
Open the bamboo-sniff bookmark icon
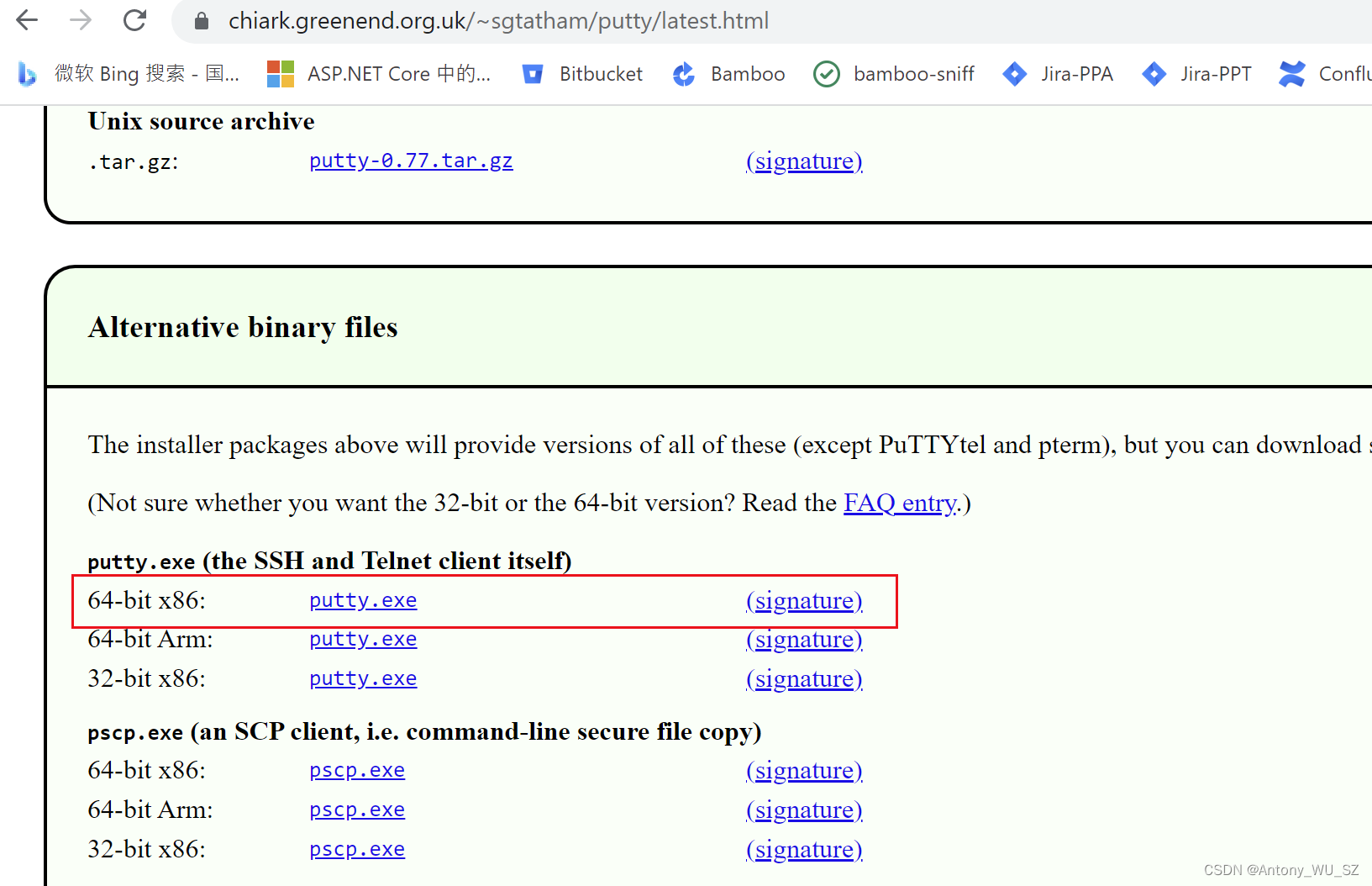(x=827, y=74)
